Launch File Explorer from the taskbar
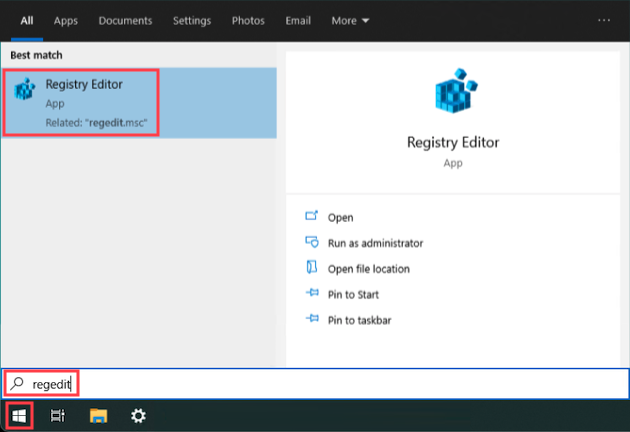Viewport: 630px width, 432px height. 98,415
